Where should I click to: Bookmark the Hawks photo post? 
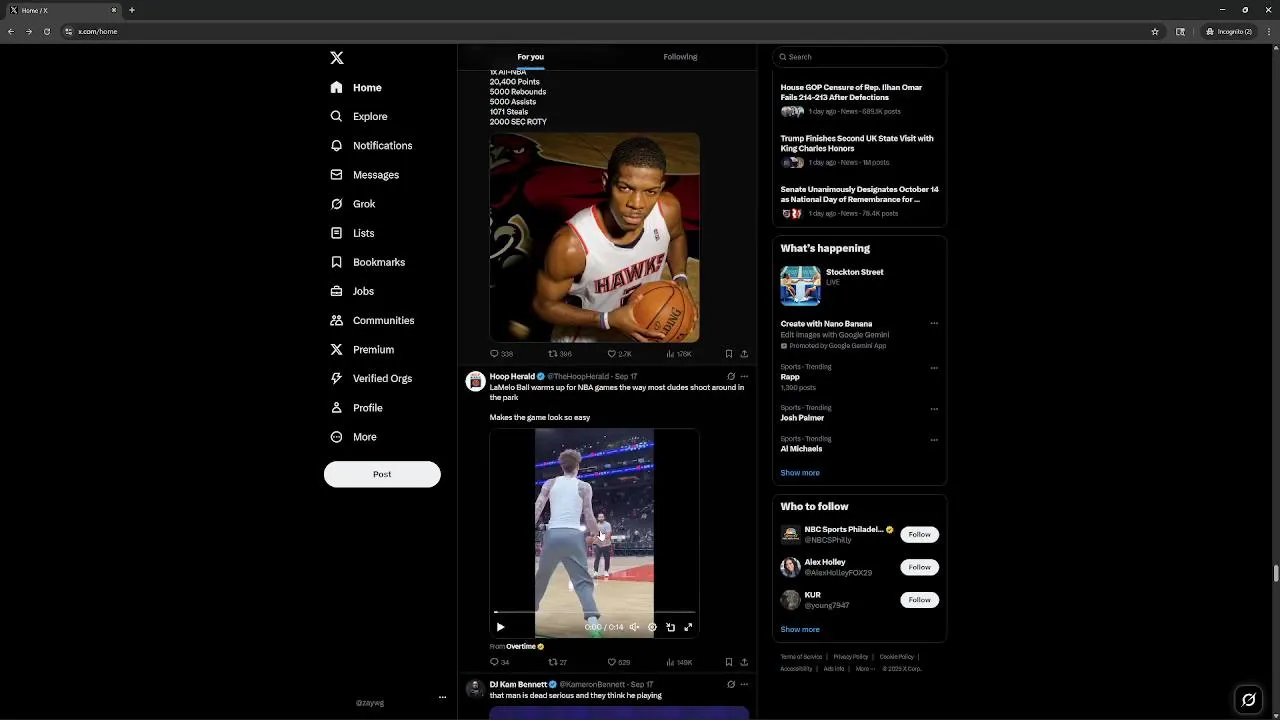(x=729, y=354)
